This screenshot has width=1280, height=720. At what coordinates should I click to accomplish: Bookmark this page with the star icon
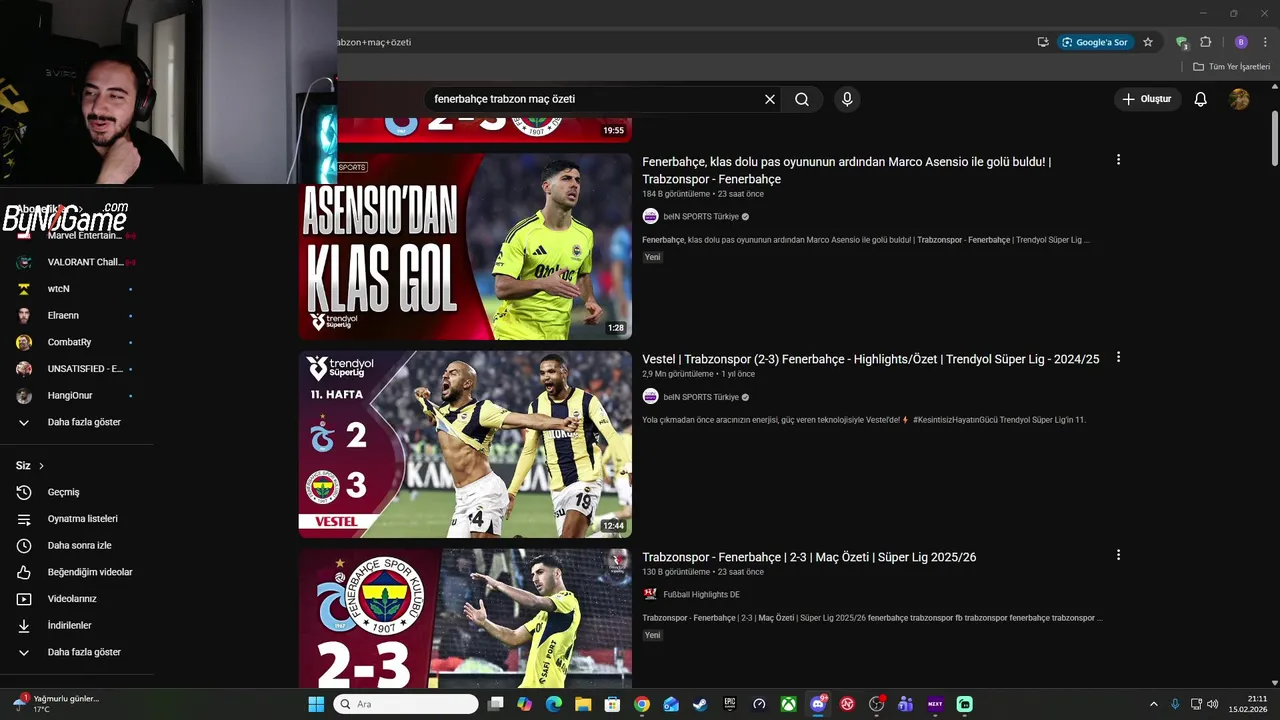pos(1148,42)
